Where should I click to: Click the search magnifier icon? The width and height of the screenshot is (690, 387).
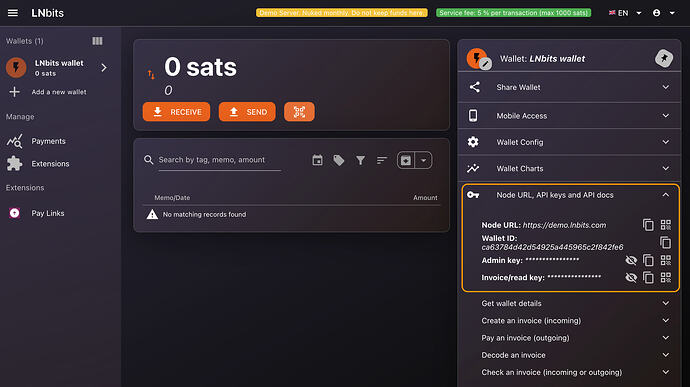149,160
